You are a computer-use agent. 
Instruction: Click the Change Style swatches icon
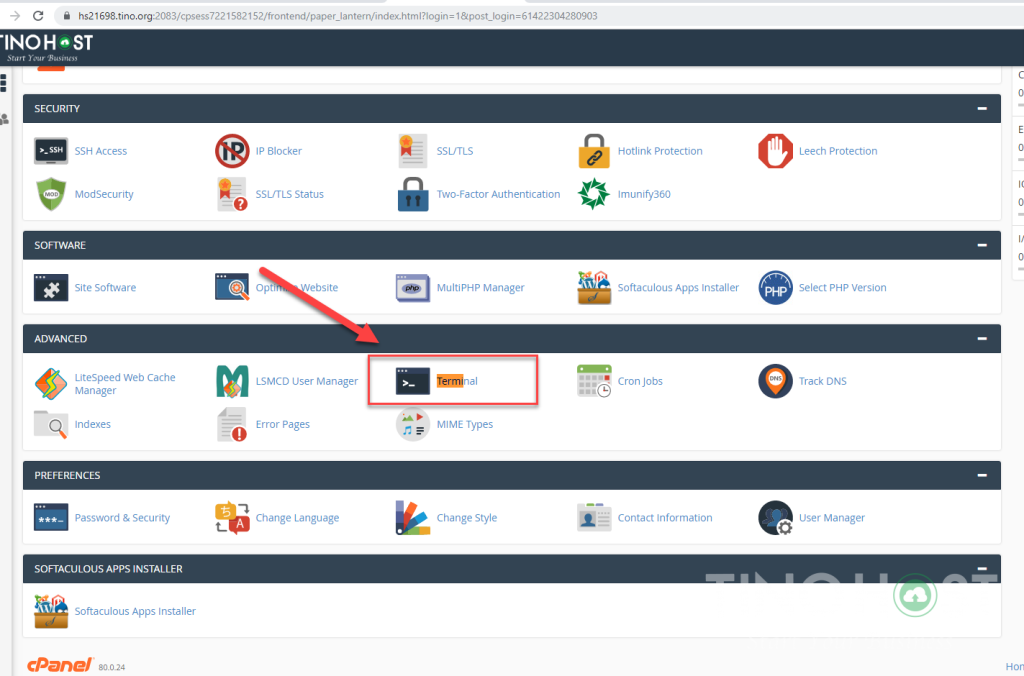tap(413, 518)
